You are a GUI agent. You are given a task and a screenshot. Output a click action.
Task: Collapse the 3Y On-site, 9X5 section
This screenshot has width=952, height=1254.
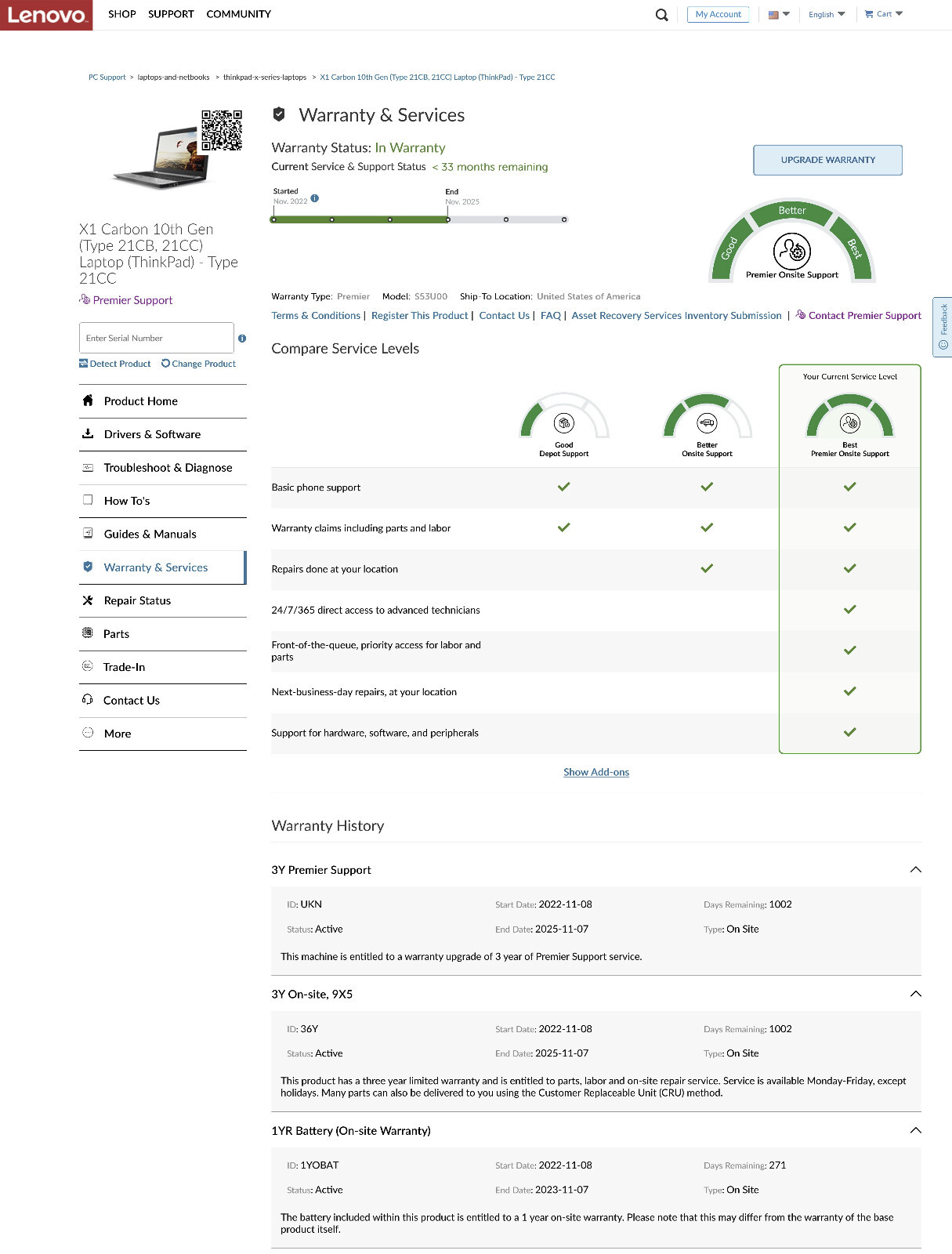coord(915,994)
